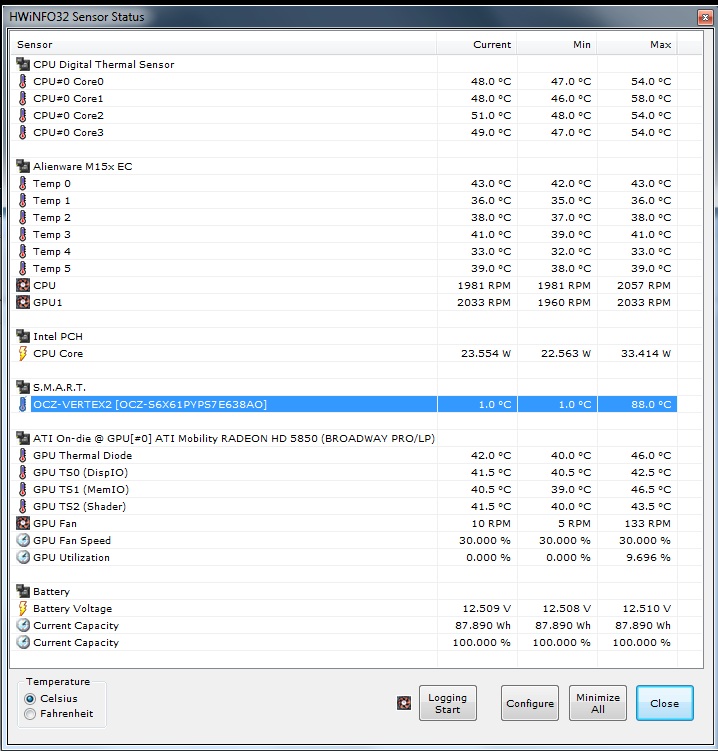
Task: Click the Battery Voltage lightning icon
Action: click(23, 608)
